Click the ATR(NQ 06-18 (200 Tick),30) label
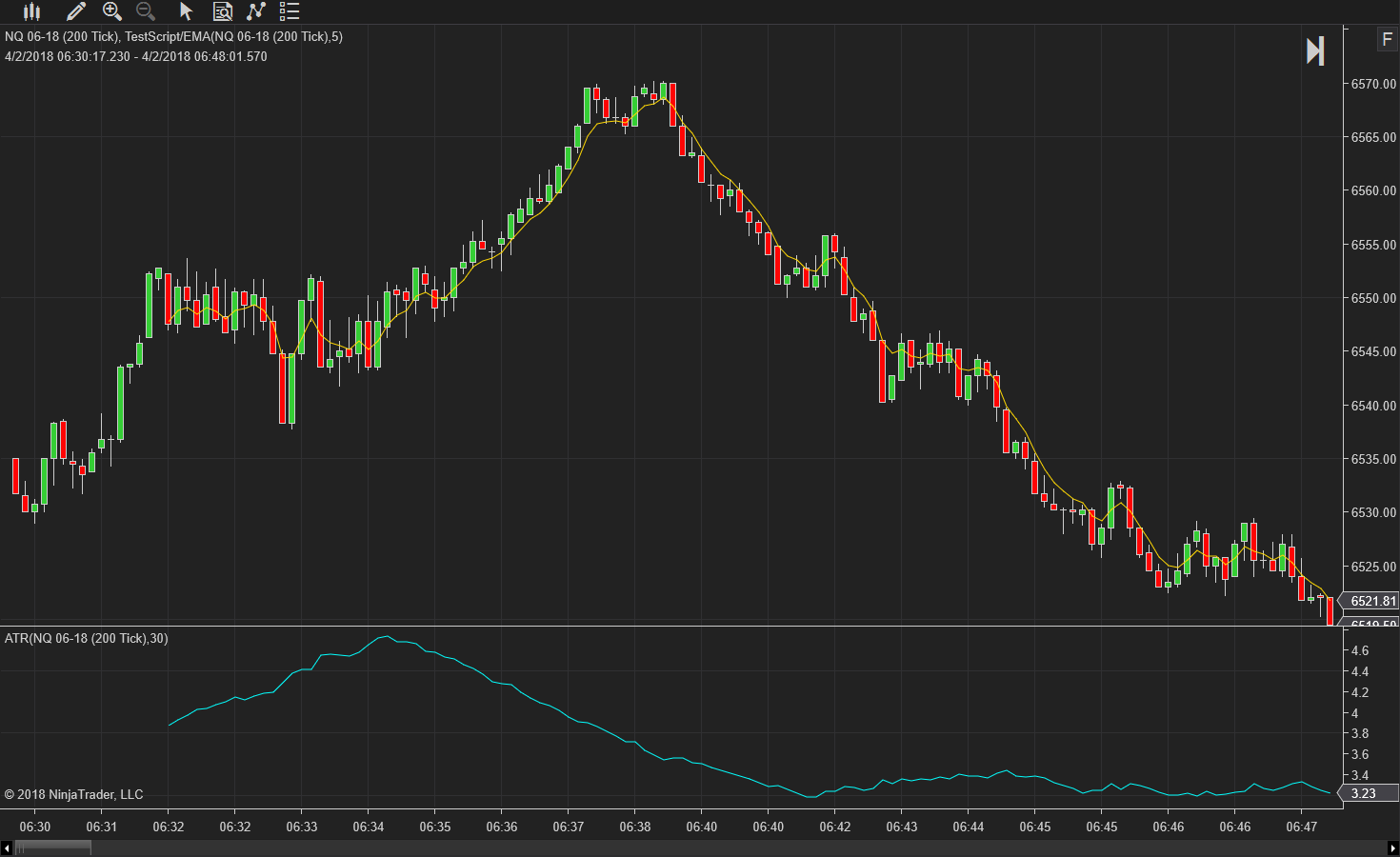 pyautogui.click(x=87, y=638)
